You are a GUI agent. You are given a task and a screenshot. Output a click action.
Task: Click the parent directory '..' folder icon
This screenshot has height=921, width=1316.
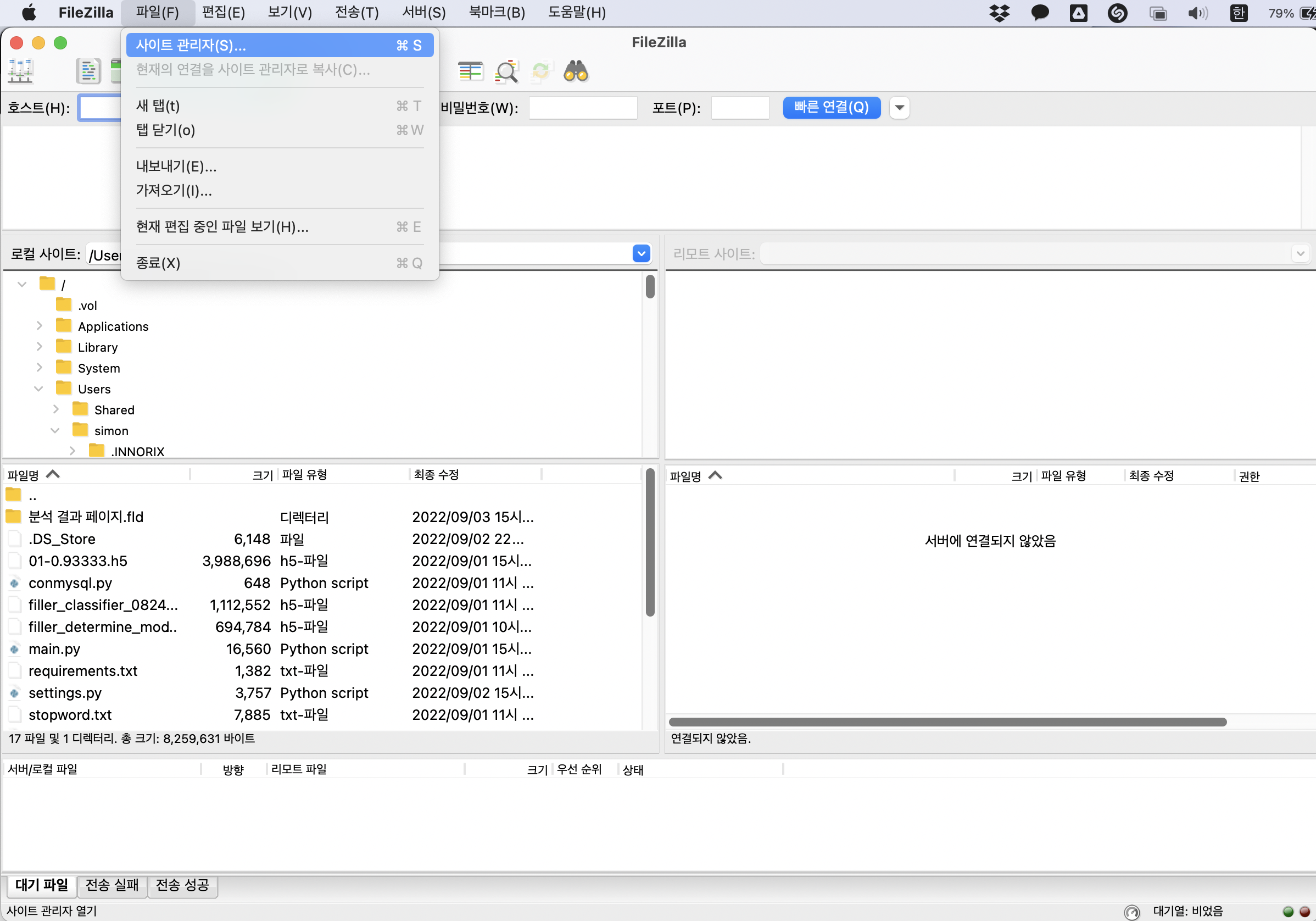(13, 495)
